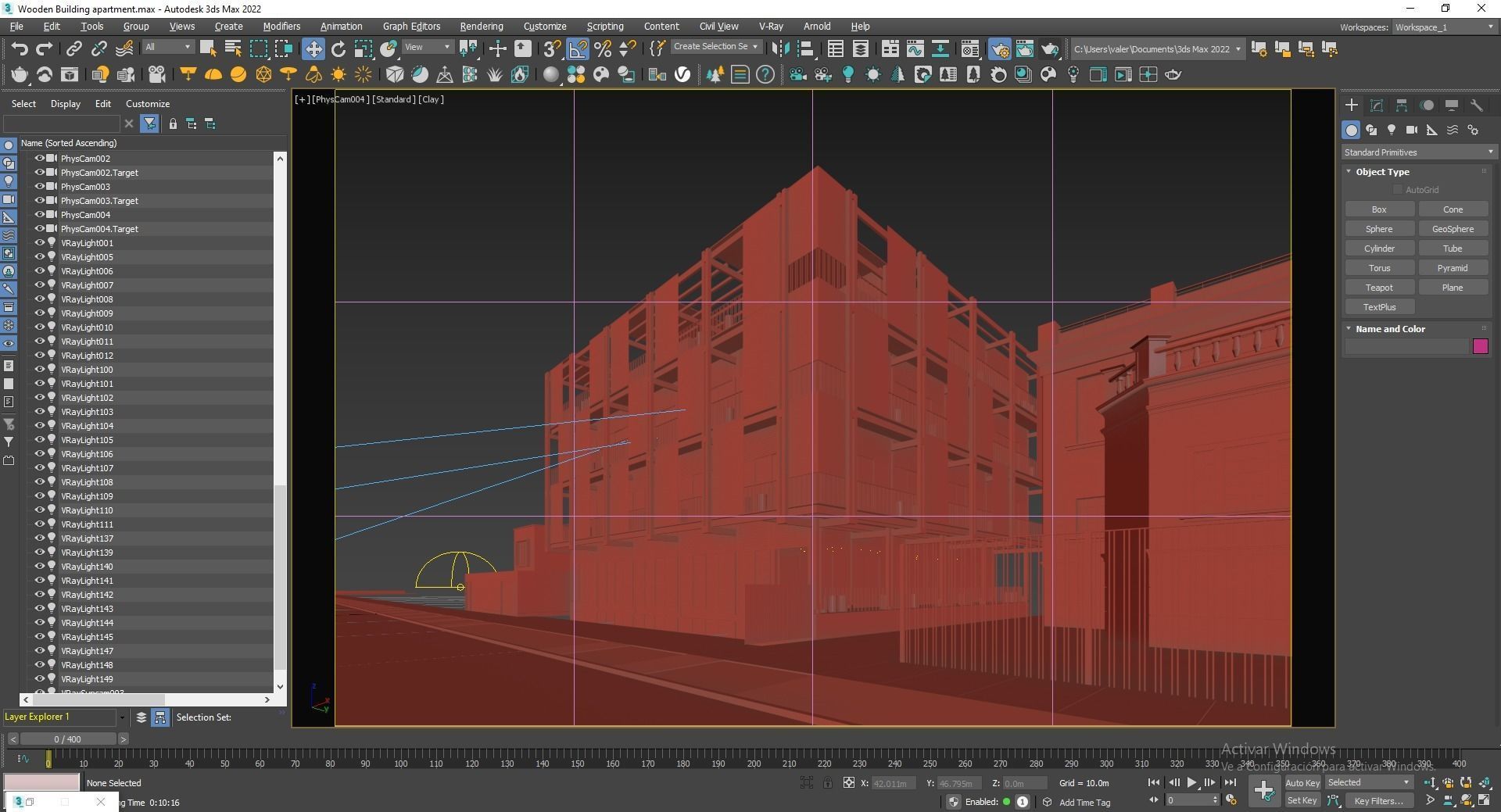Create a Teapot primitive
This screenshot has width=1501, height=812.
(1379, 288)
